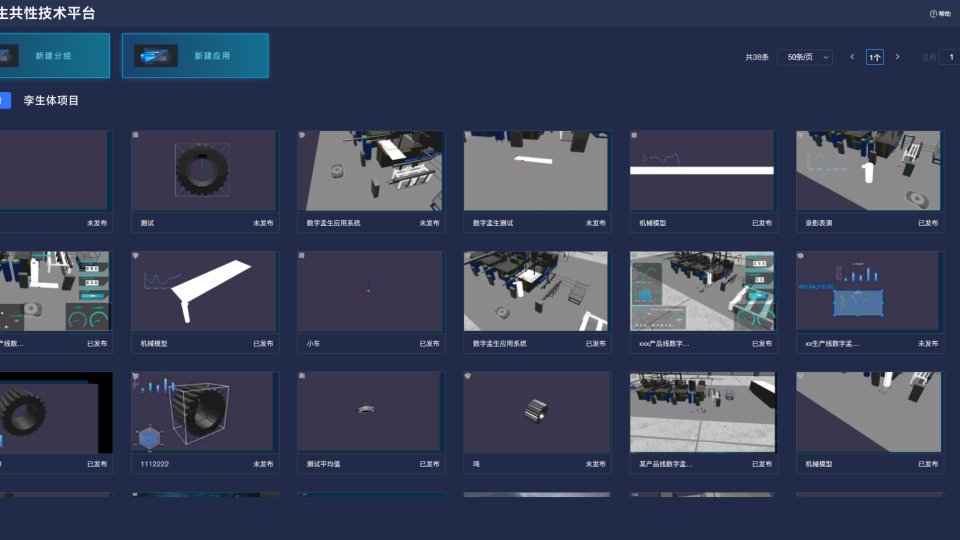Click the 帮助 help icon
This screenshot has width=960, height=540.
tap(933, 14)
